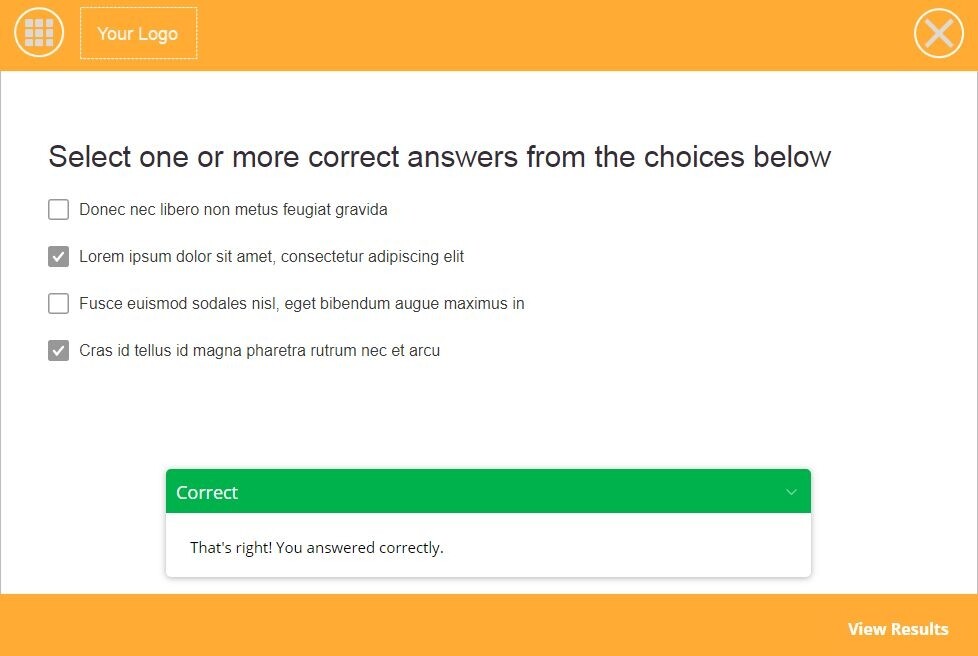This screenshot has height=656, width=978.
Task: Click the green Correct header bar
Action: (488, 491)
